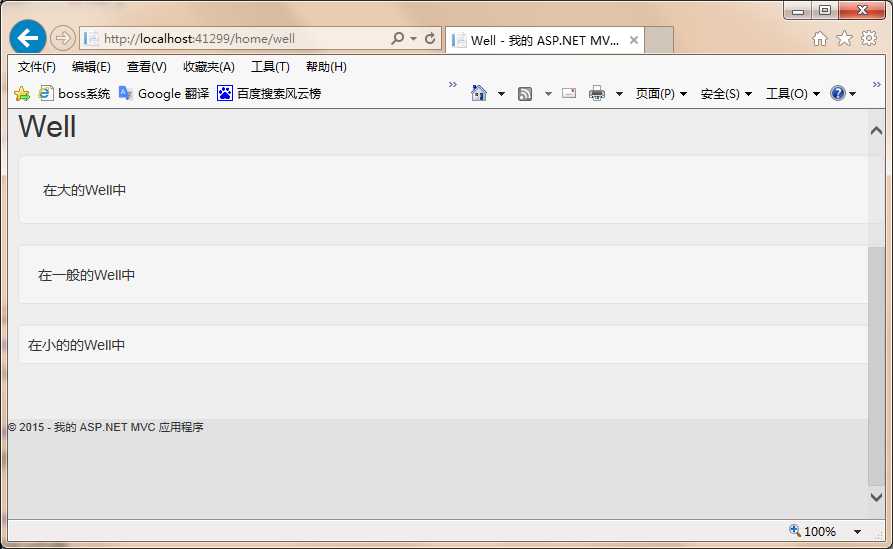Image resolution: width=893 pixels, height=549 pixels.
Task: Select the Well - 我的 ASP.NET MVC tab
Action: [x=544, y=40]
